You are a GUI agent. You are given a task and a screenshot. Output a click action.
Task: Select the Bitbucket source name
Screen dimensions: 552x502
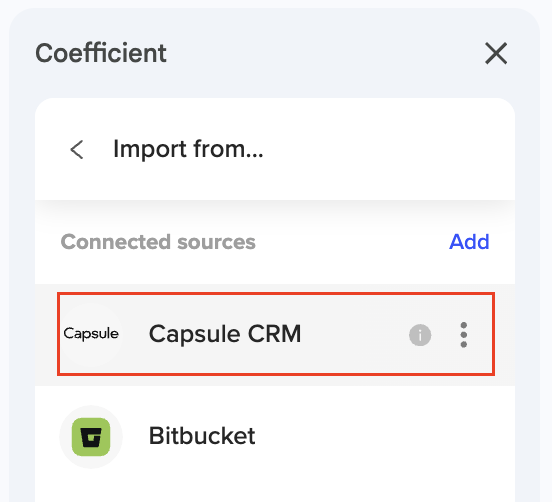coord(202,436)
